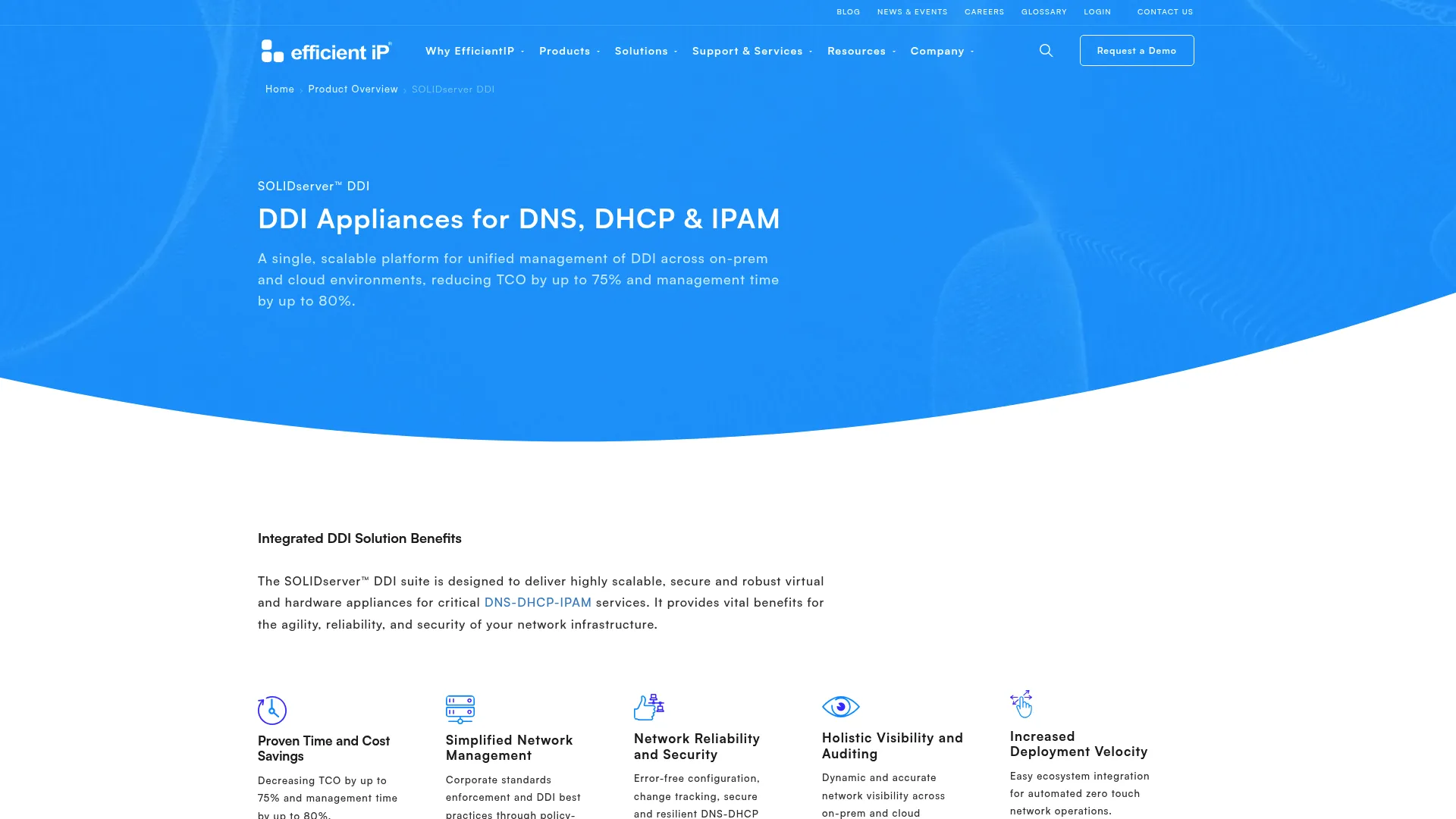Click the server icon for Simplified Network Management
The height and width of the screenshot is (819, 1456).
click(x=460, y=709)
